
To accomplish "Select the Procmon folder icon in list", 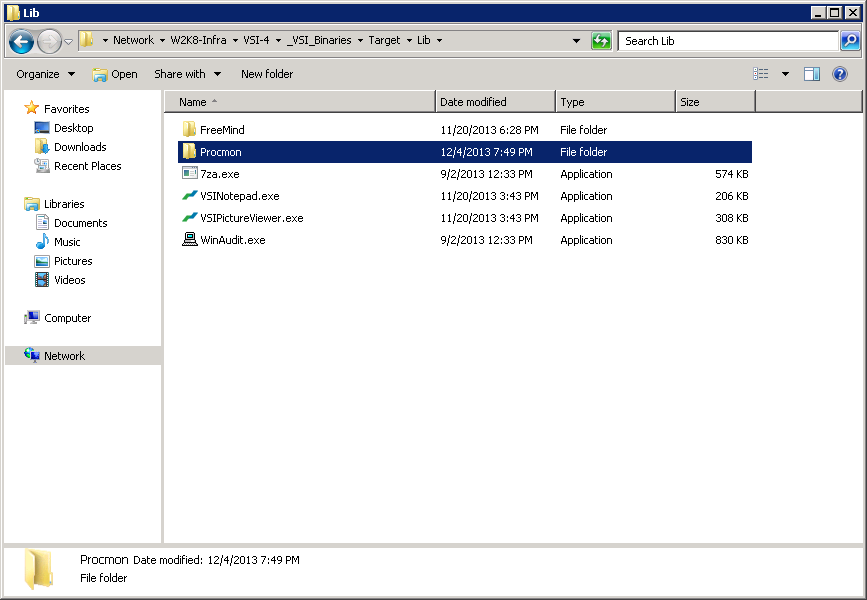I will point(189,152).
